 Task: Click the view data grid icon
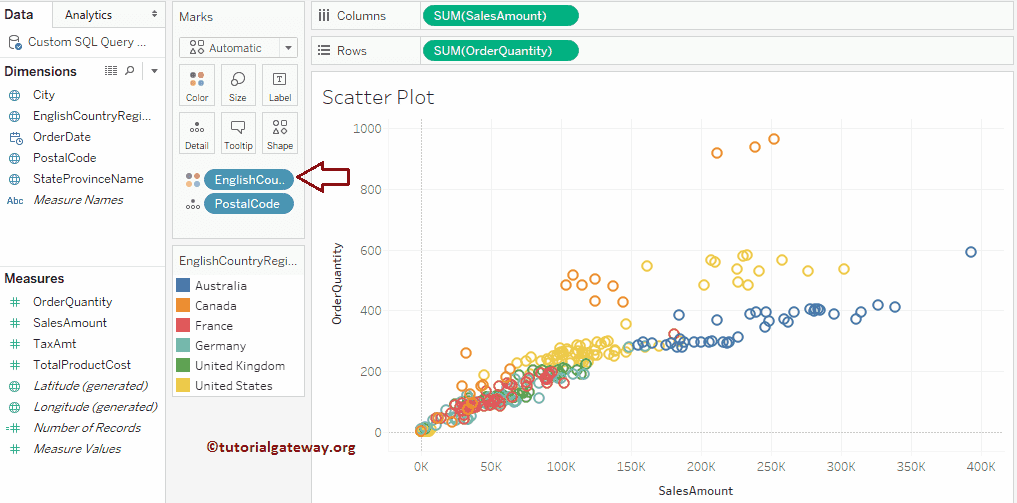111,71
